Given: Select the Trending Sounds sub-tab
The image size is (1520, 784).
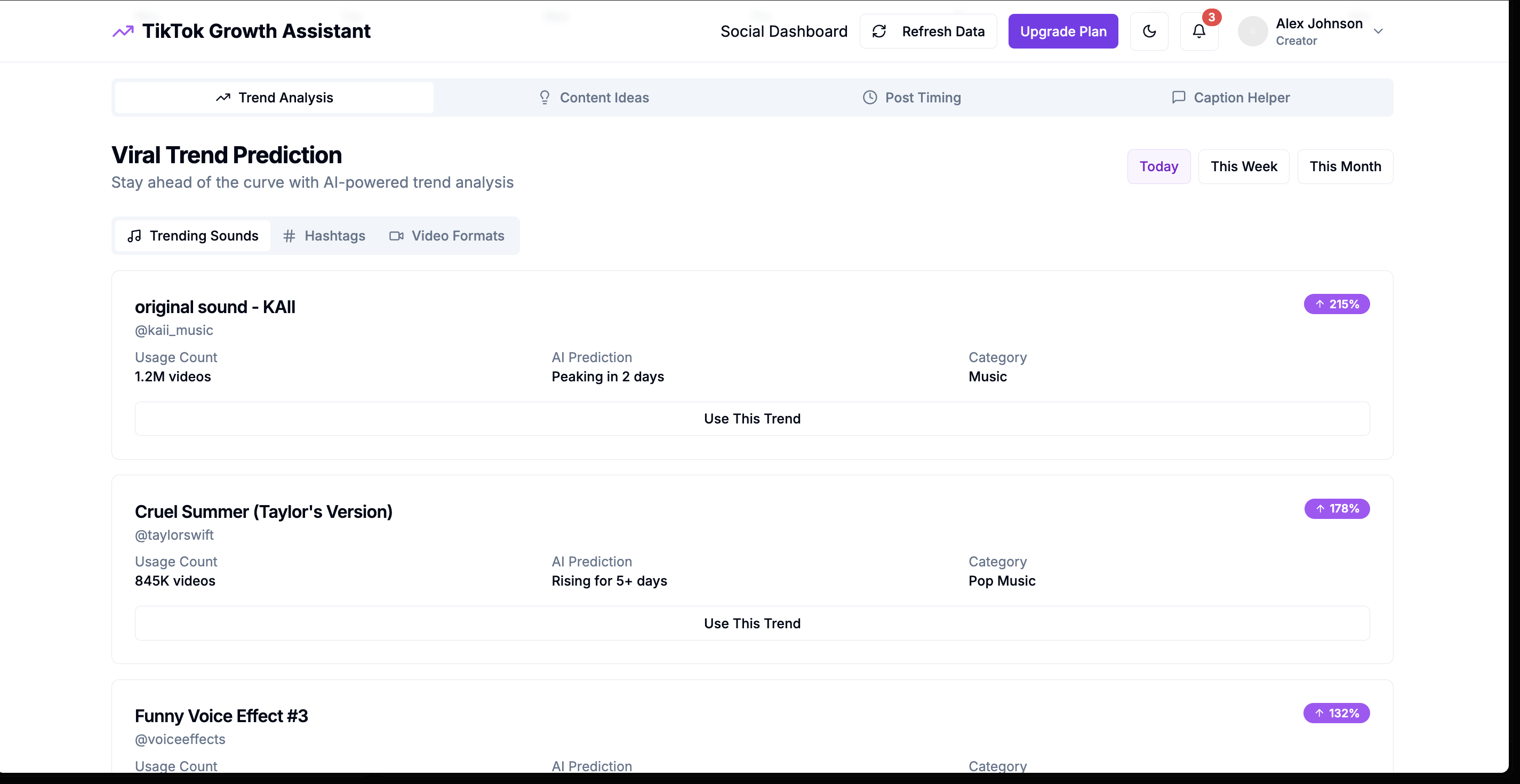Looking at the screenshot, I should pyautogui.click(x=193, y=236).
